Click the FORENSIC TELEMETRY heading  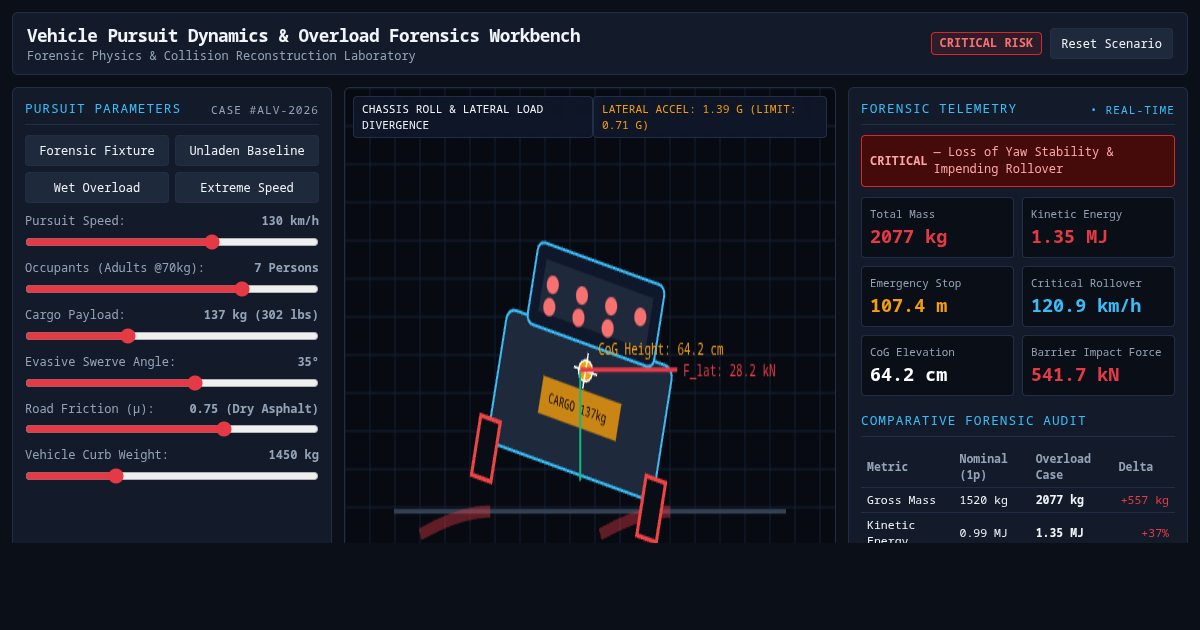pos(939,109)
